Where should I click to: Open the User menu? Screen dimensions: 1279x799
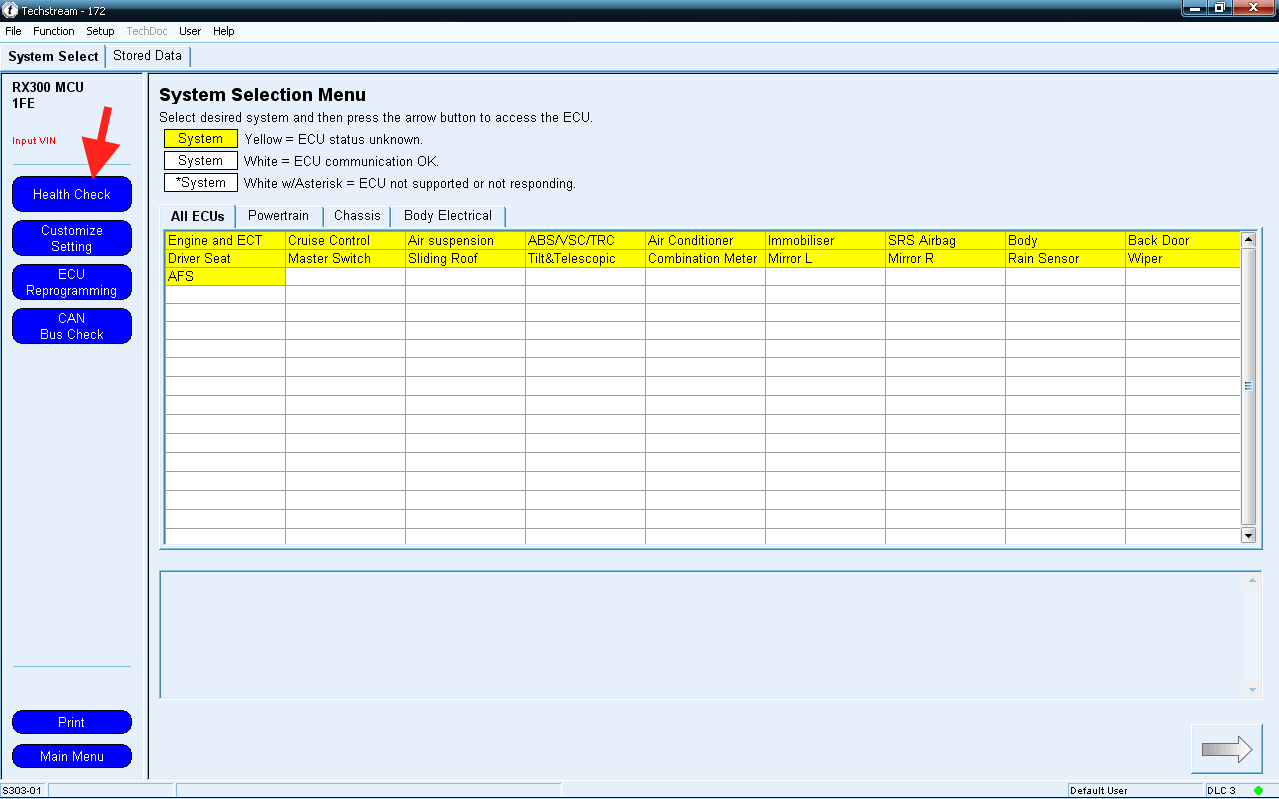point(190,31)
